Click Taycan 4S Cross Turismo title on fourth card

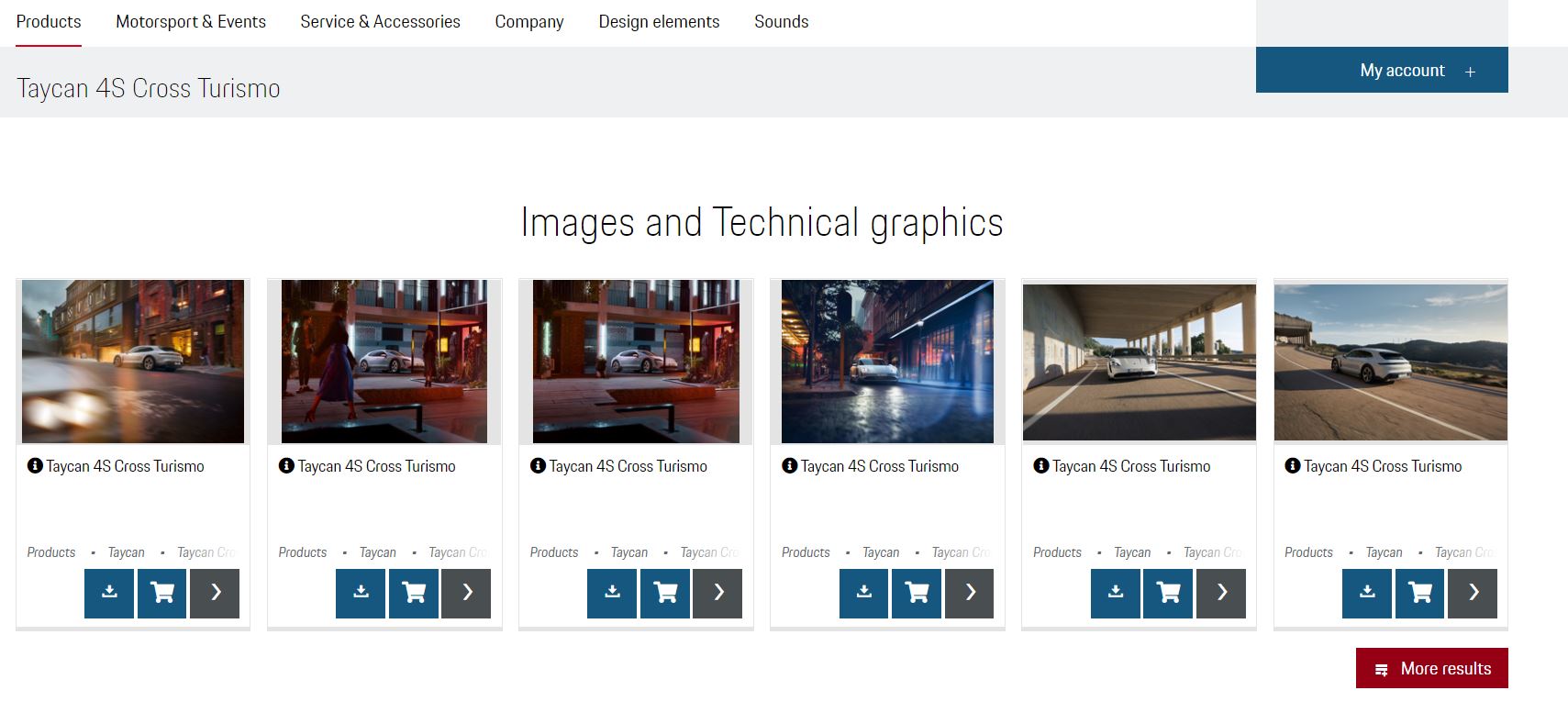(x=880, y=466)
